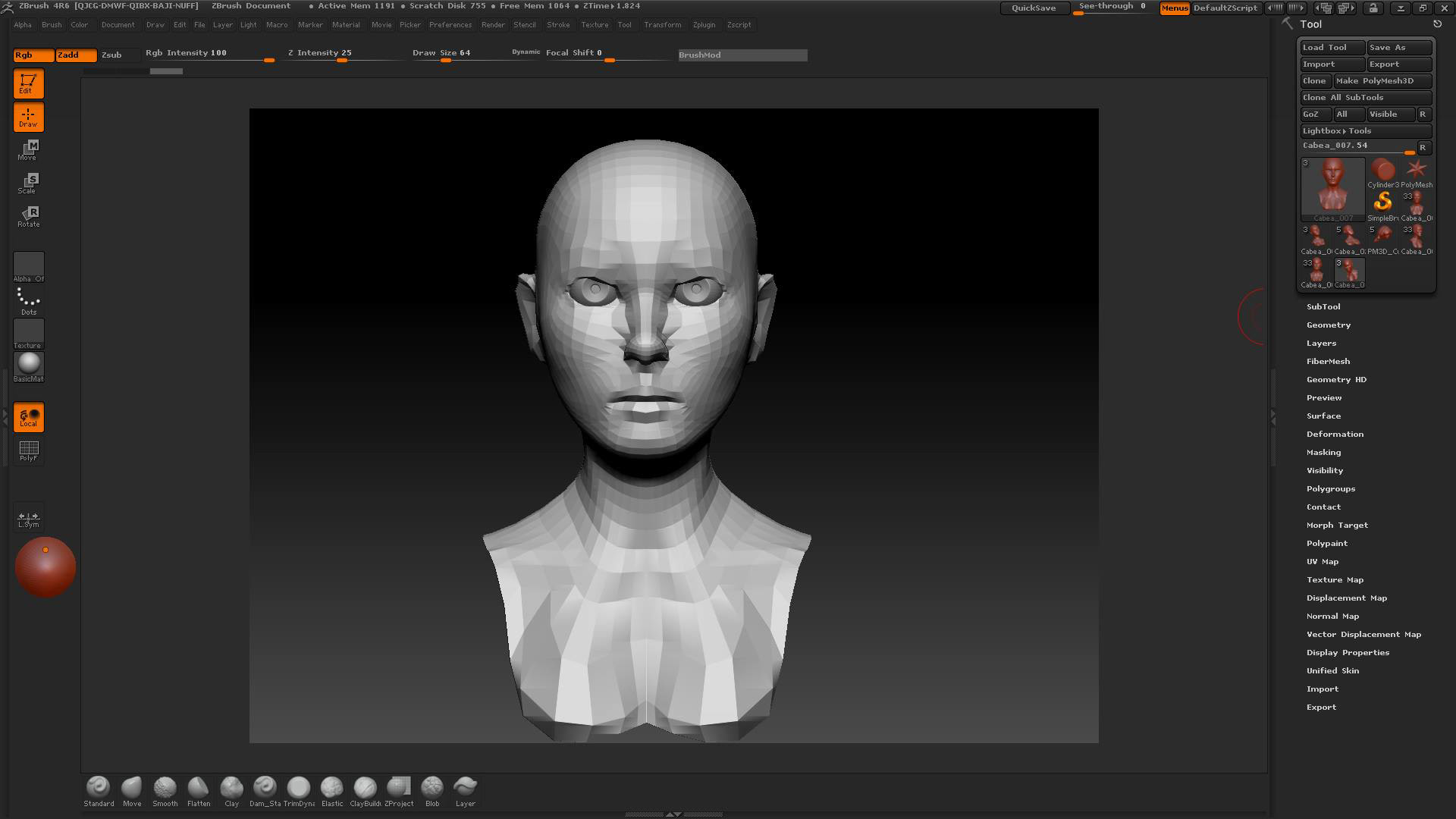Expand the Geometry section
The width and height of the screenshot is (1456, 819).
1328,325
